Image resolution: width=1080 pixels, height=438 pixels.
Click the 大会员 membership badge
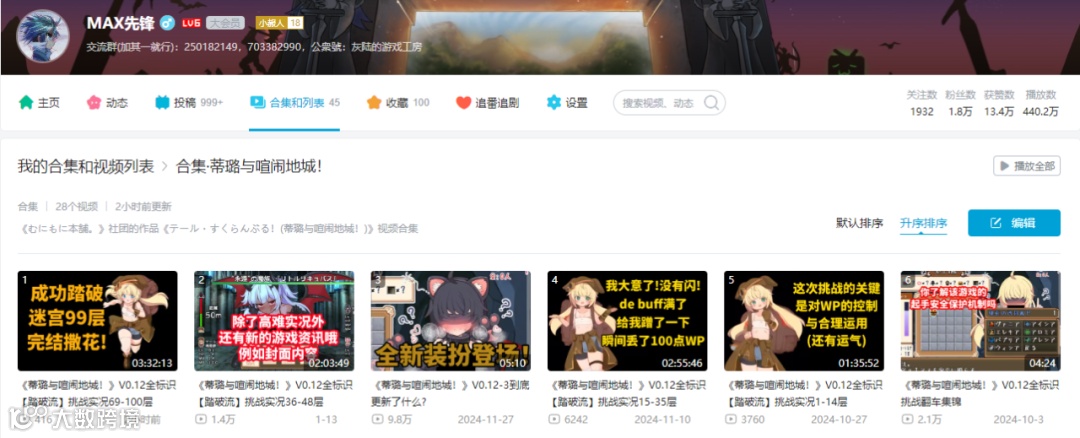pos(226,23)
